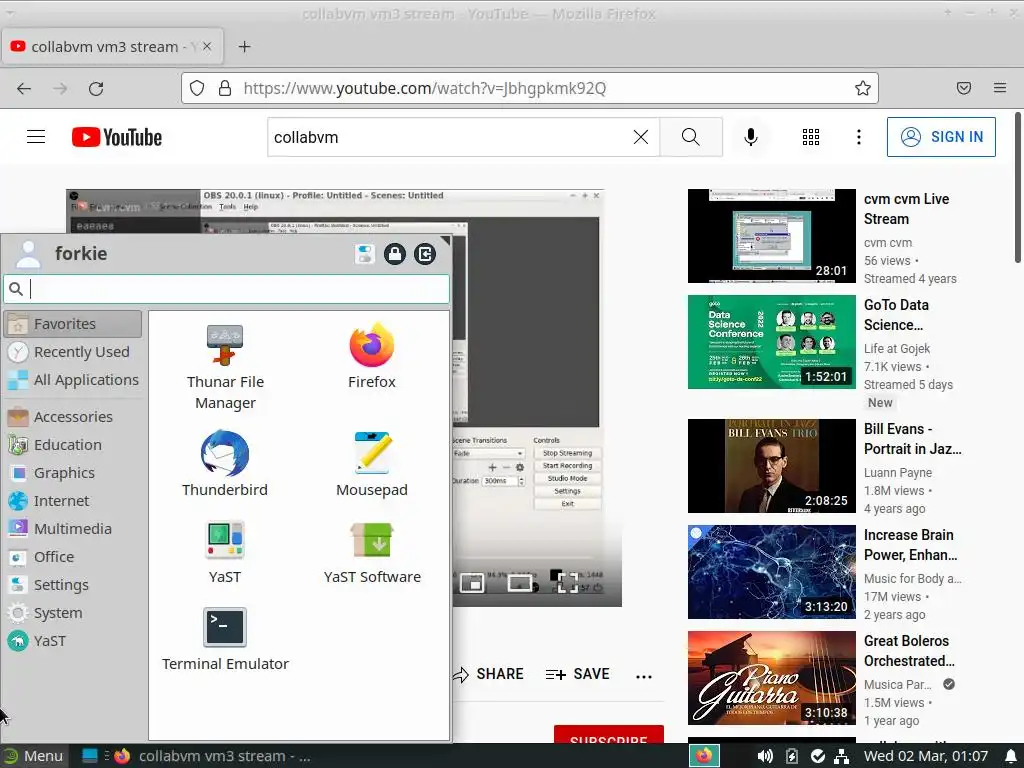Open tracking protection shield info
Viewport: 1024px width, 768px height.
point(197,88)
